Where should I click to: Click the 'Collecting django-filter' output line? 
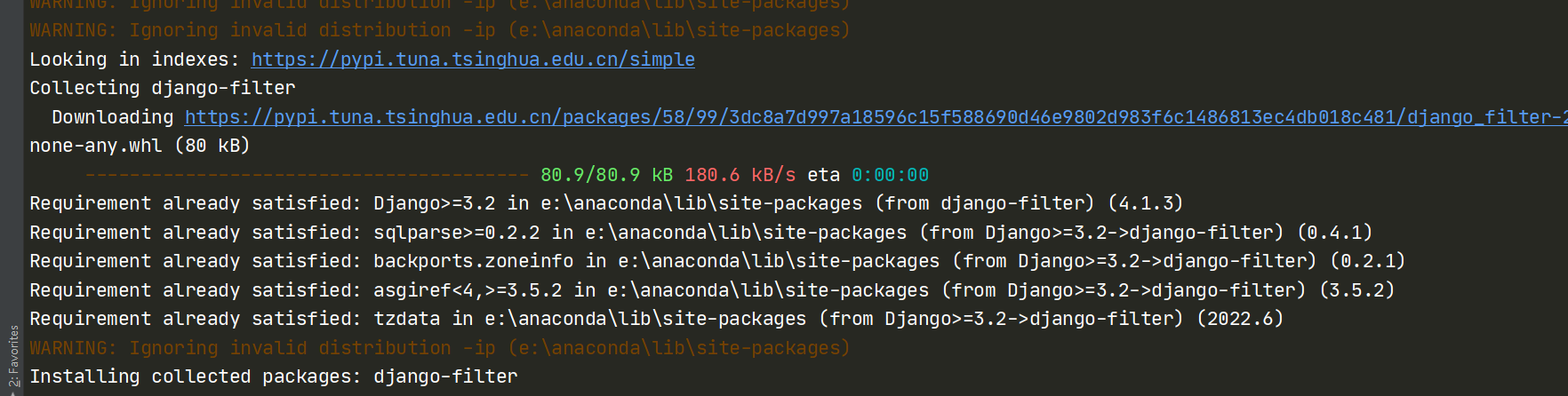(x=163, y=88)
